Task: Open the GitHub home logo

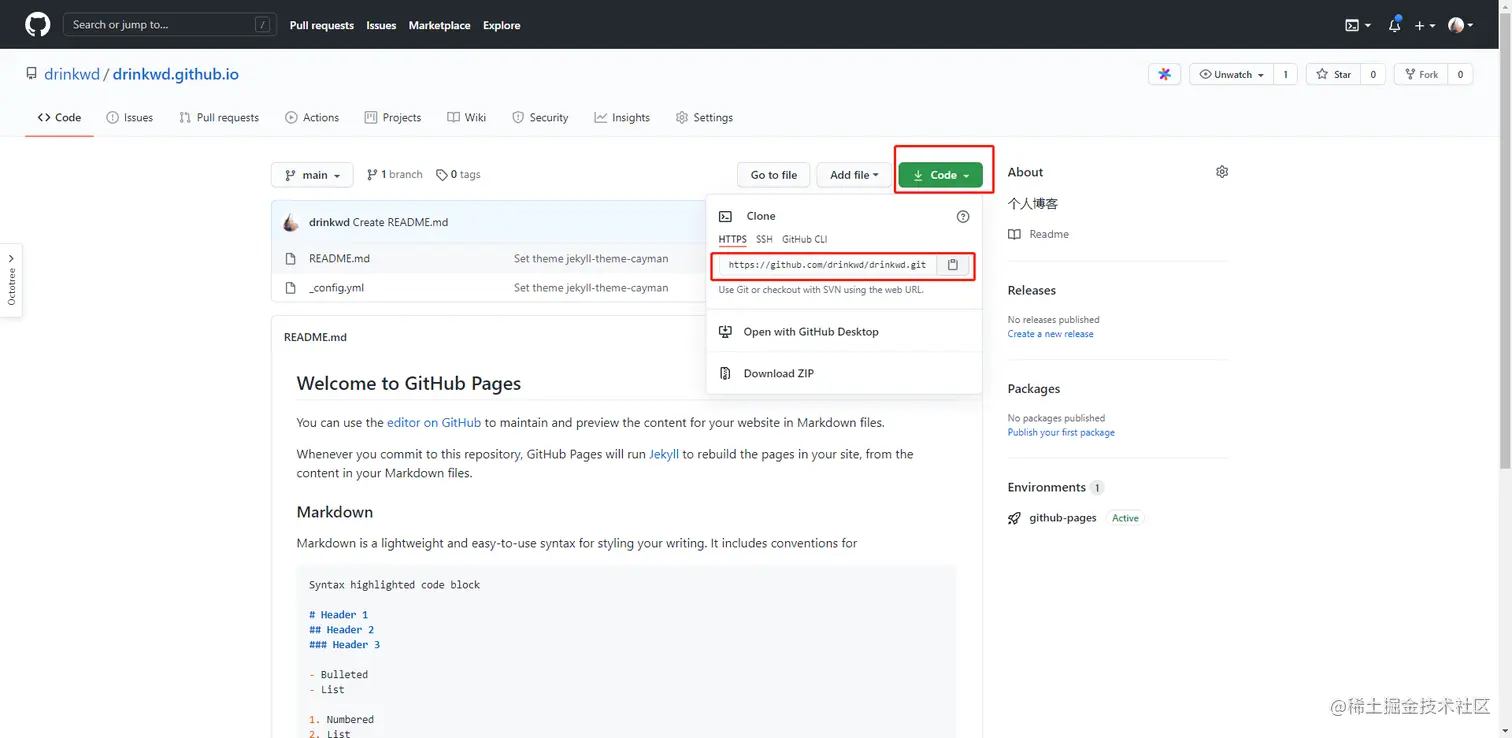Action: (38, 25)
